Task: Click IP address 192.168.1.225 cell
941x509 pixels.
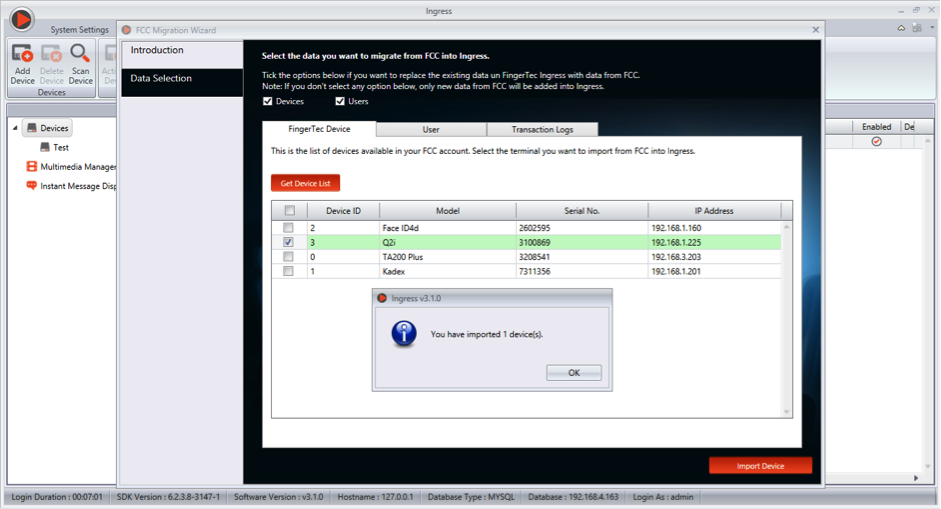Action: pyautogui.click(x=714, y=242)
